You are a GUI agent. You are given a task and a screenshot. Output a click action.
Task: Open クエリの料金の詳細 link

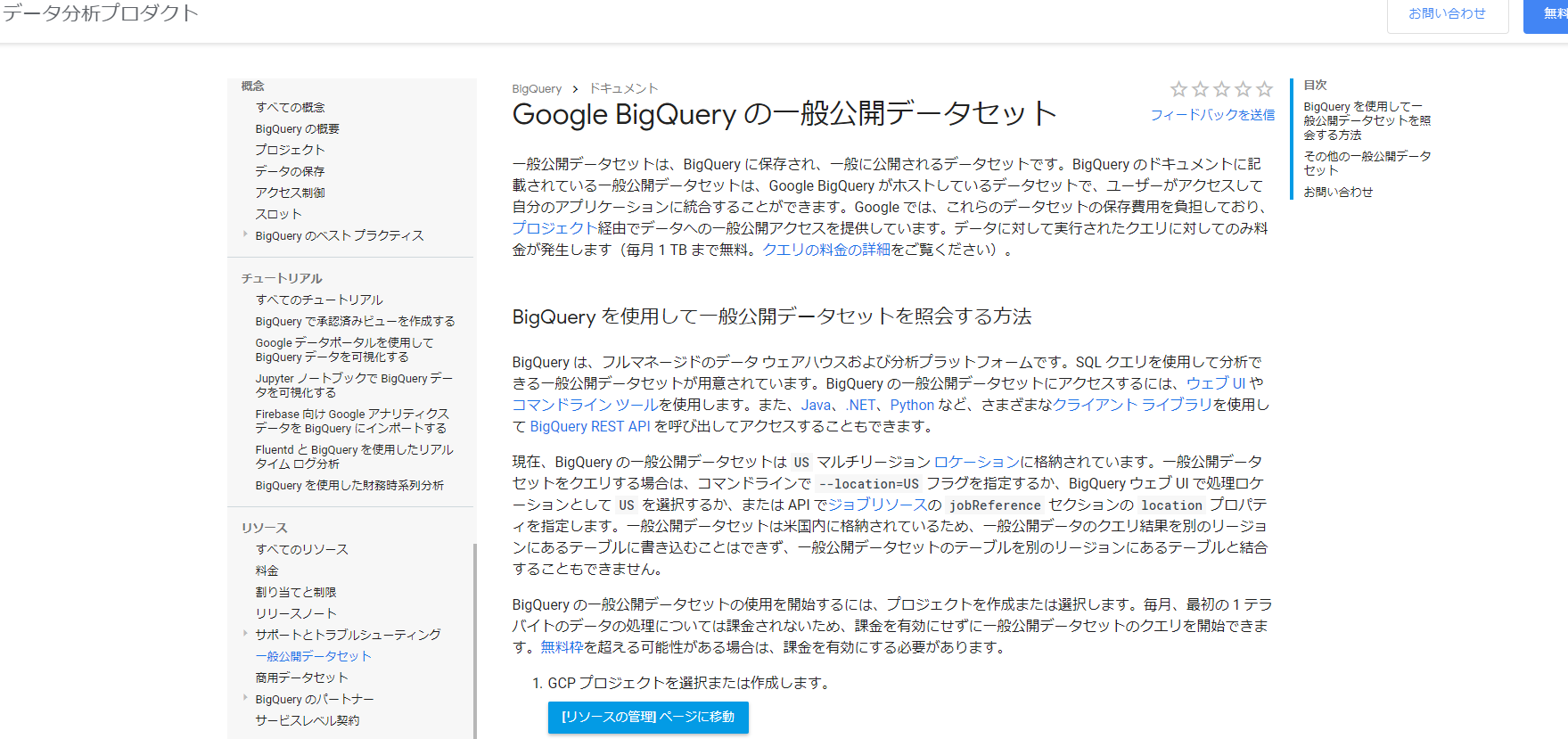pos(826,250)
